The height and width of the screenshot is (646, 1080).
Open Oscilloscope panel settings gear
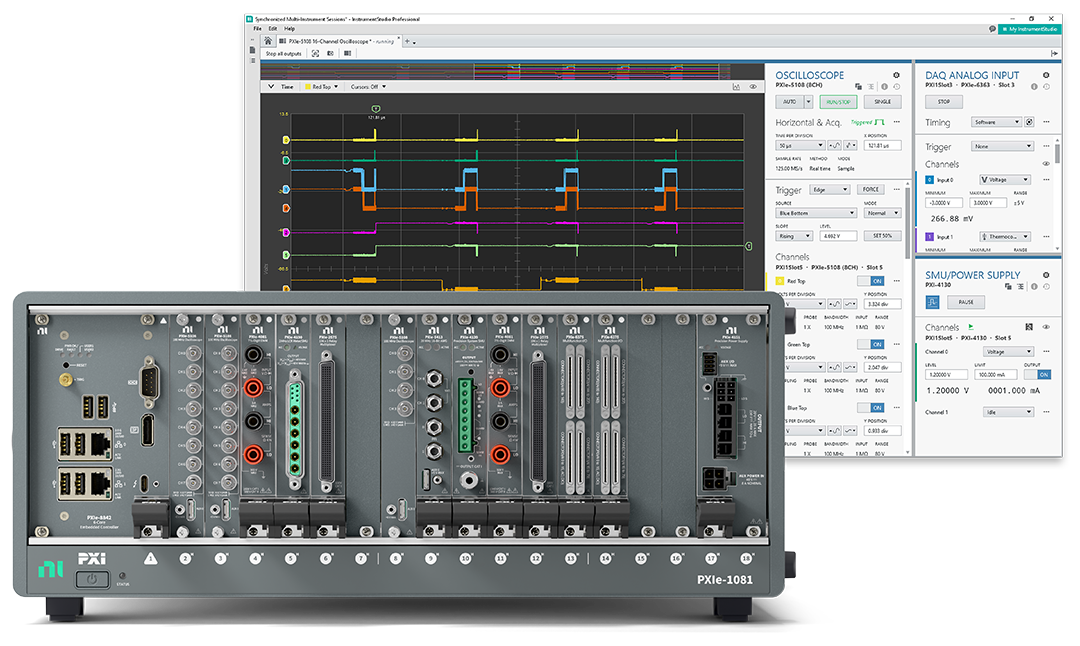click(896, 75)
